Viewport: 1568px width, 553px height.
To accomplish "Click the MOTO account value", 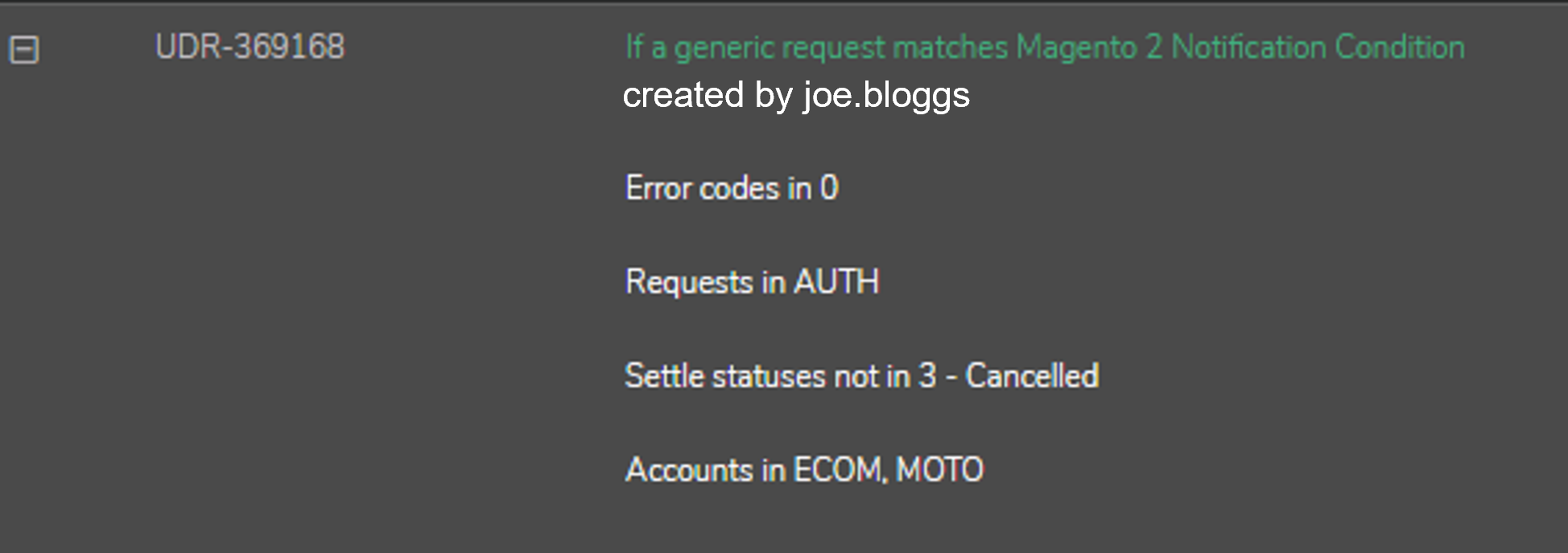I will 939,469.
